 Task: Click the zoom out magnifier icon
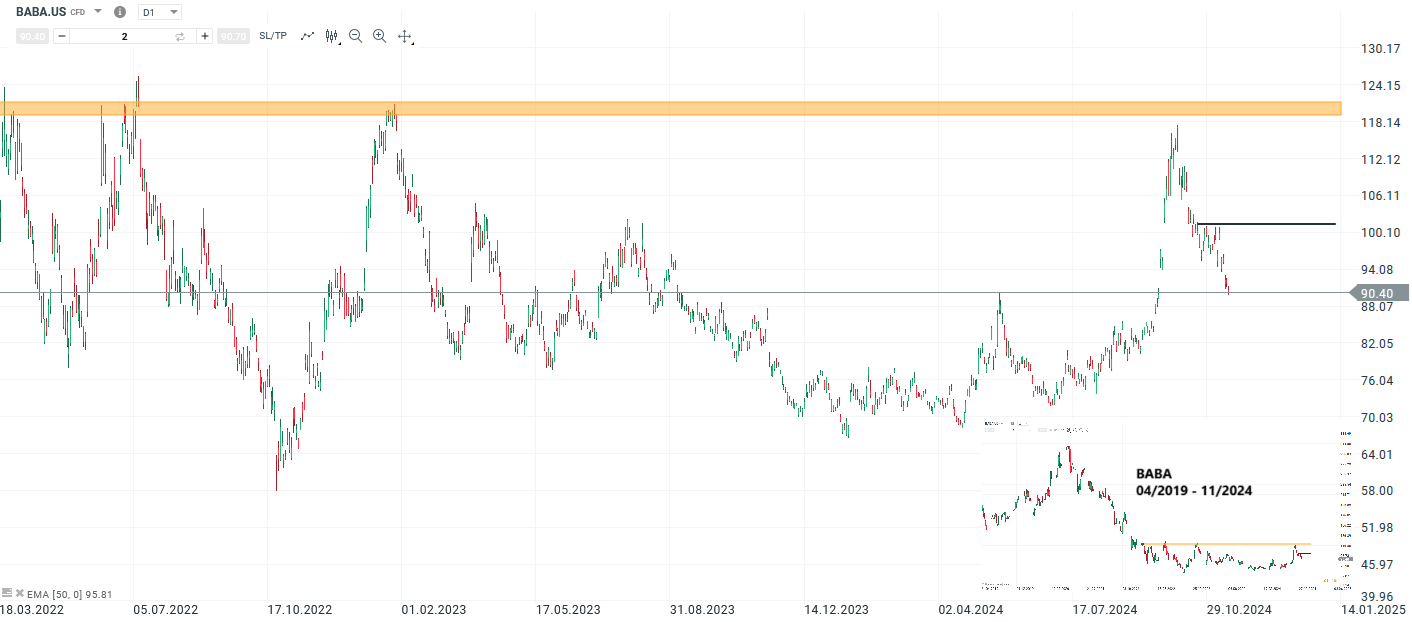point(355,36)
